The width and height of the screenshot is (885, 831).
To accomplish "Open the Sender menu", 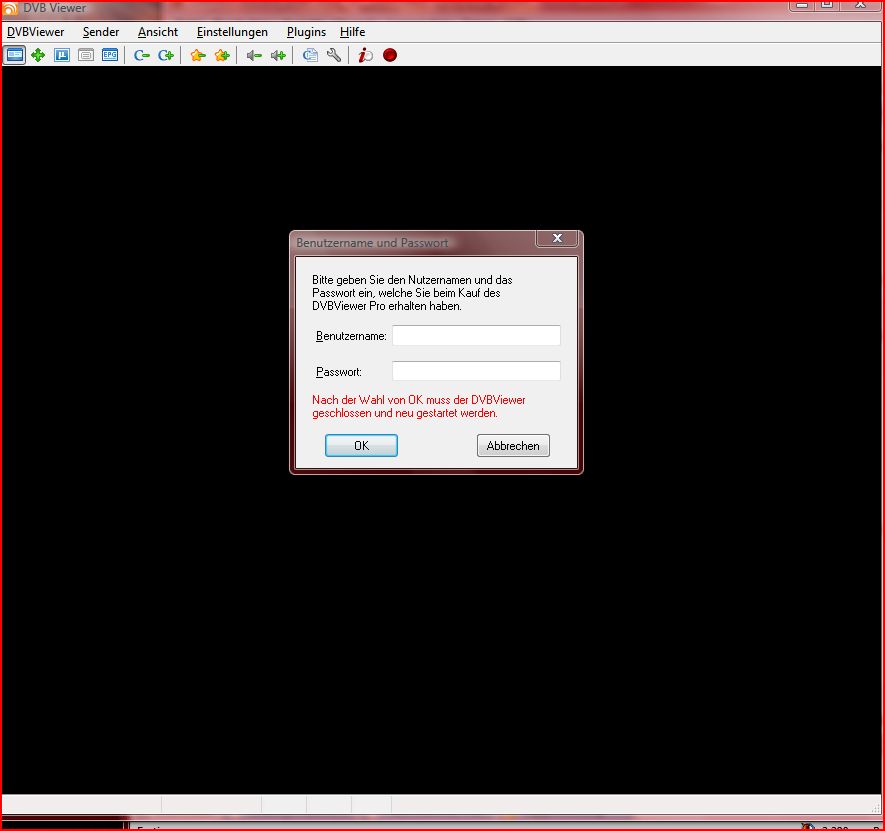I will pyautogui.click(x=101, y=32).
